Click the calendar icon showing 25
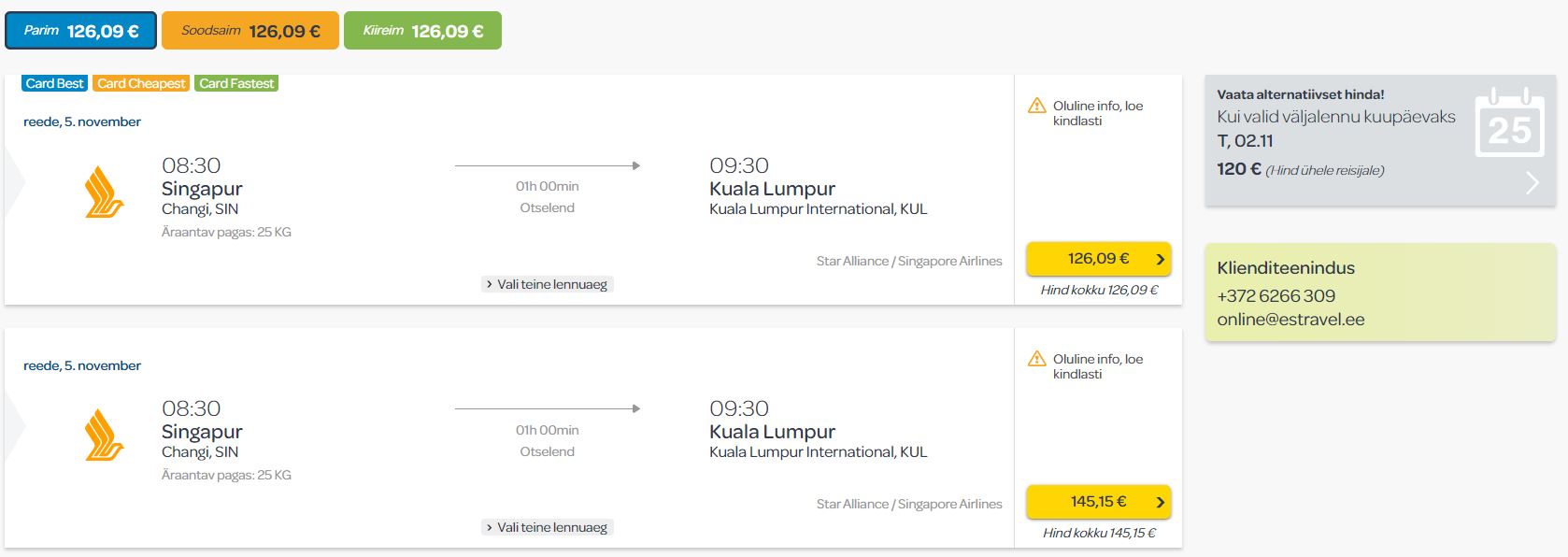The height and width of the screenshot is (557, 1568). tap(1509, 122)
